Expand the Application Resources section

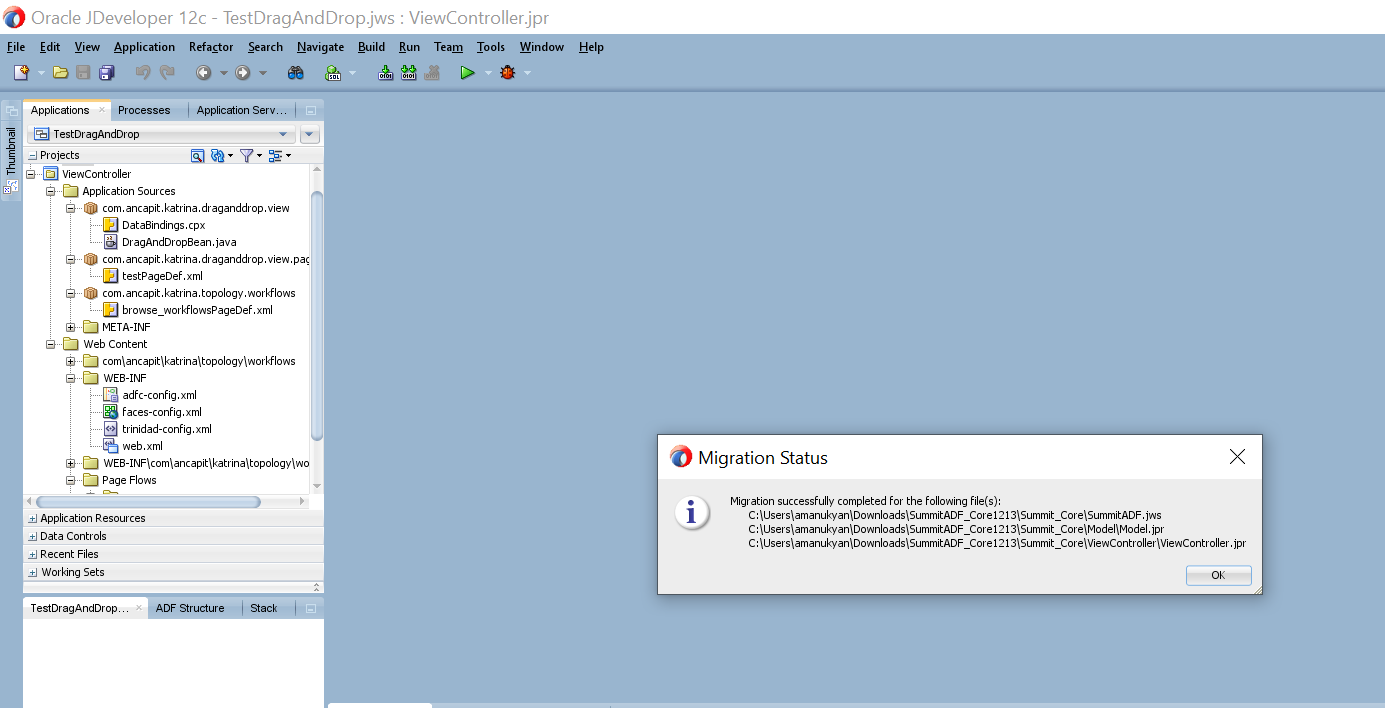[33, 518]
